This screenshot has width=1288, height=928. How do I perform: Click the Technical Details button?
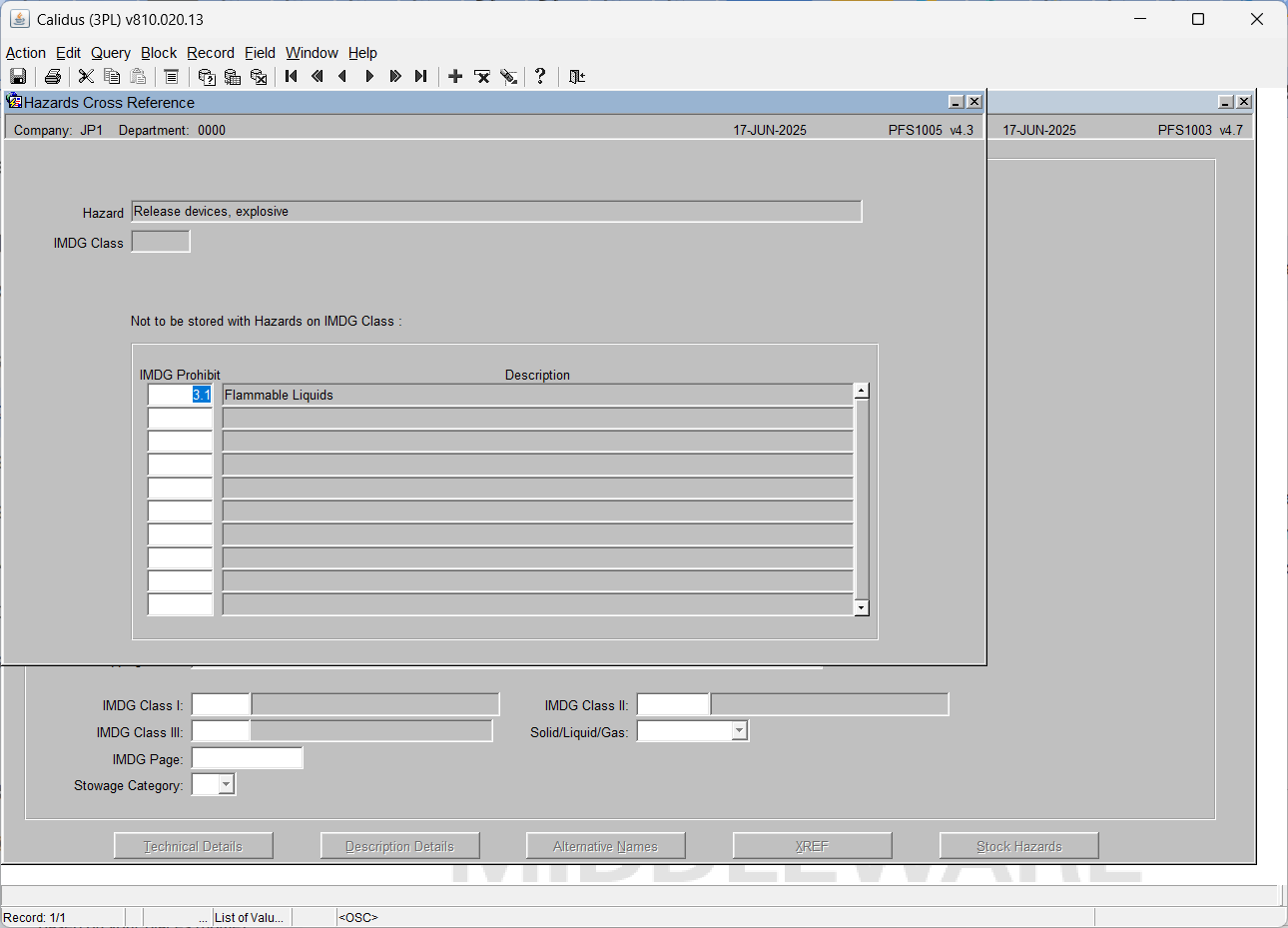tap(194, 846)
